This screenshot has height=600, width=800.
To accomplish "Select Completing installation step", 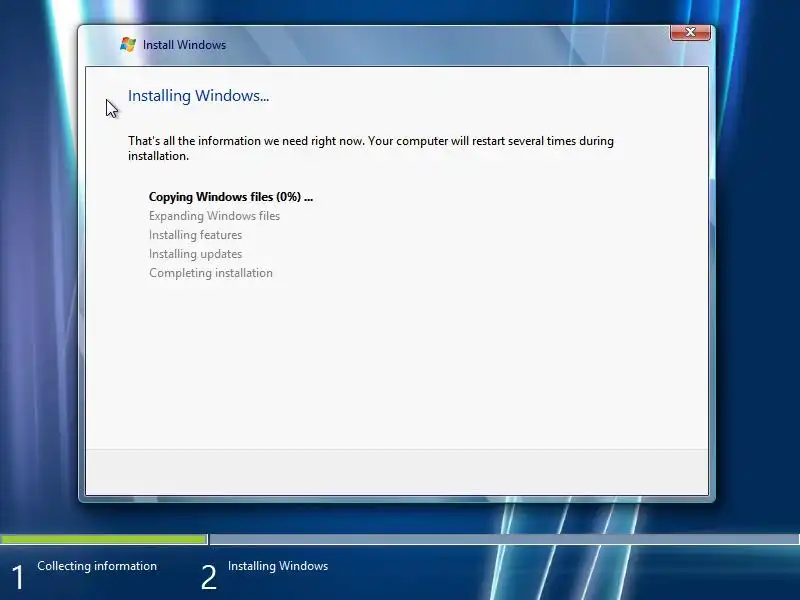I will tap(211, 273).
